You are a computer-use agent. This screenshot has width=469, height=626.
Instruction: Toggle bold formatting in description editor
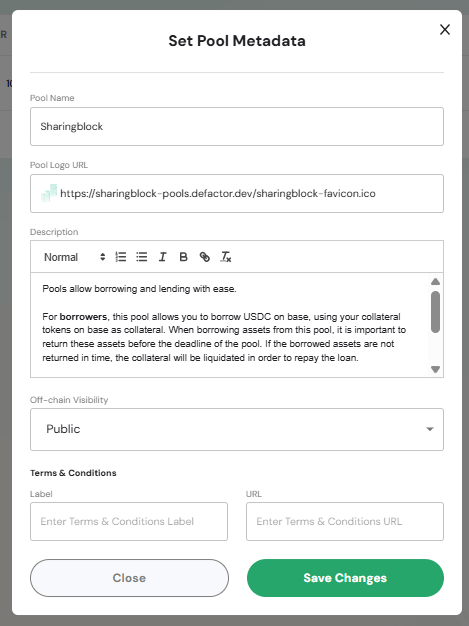coord(183,257)
